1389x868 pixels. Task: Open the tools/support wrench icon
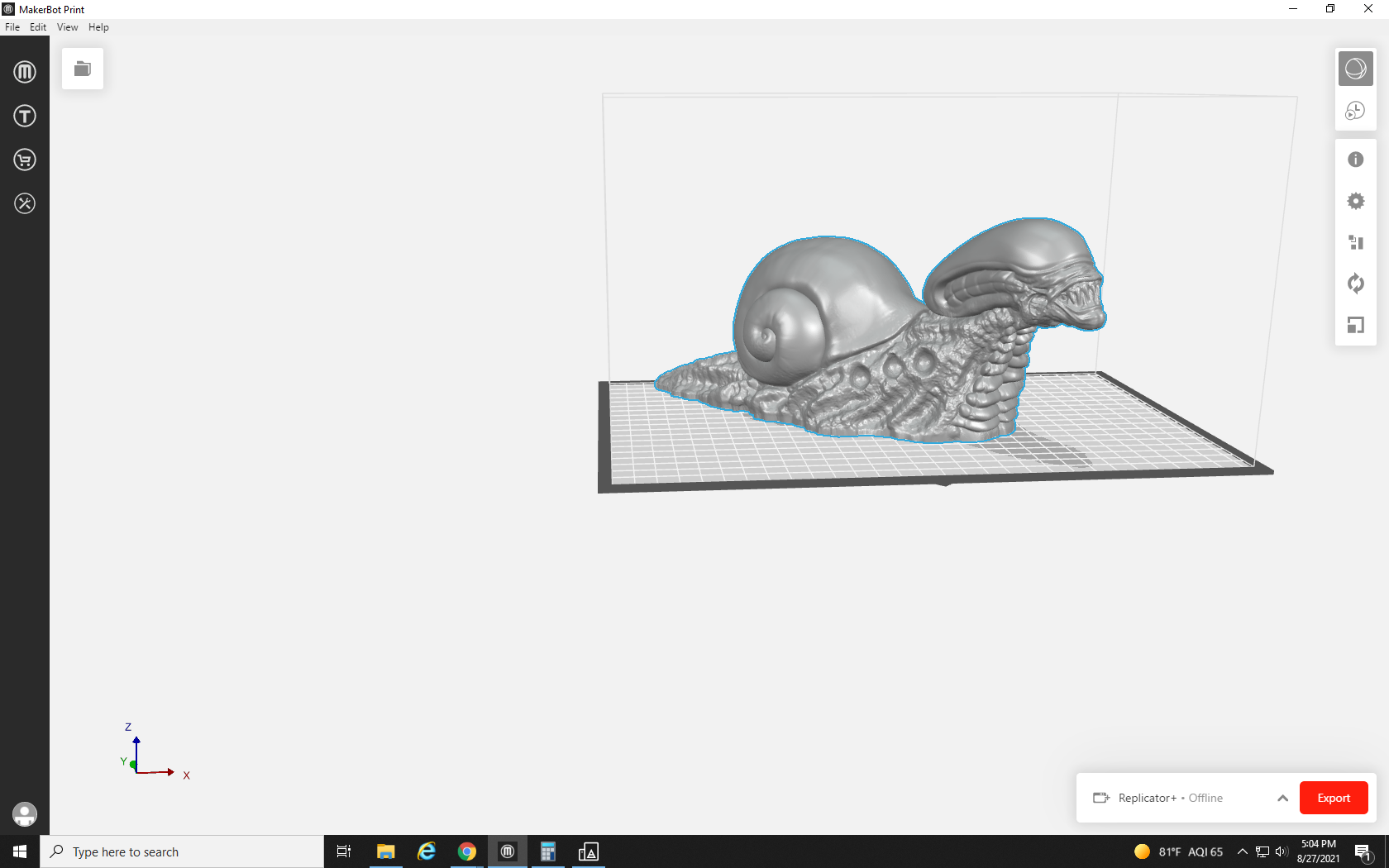click(x=25, y=203)
